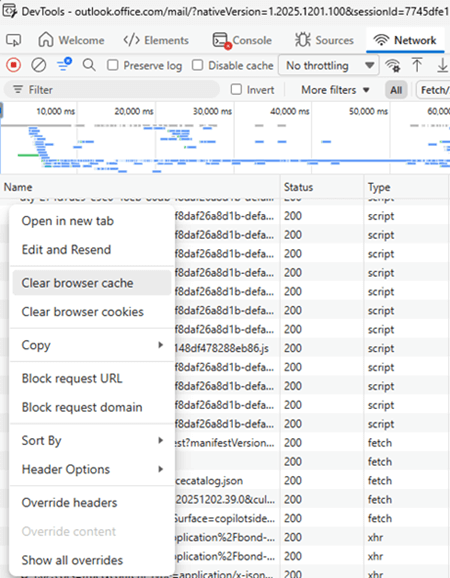Enable Disable cache checkbox

coord(198,65)
